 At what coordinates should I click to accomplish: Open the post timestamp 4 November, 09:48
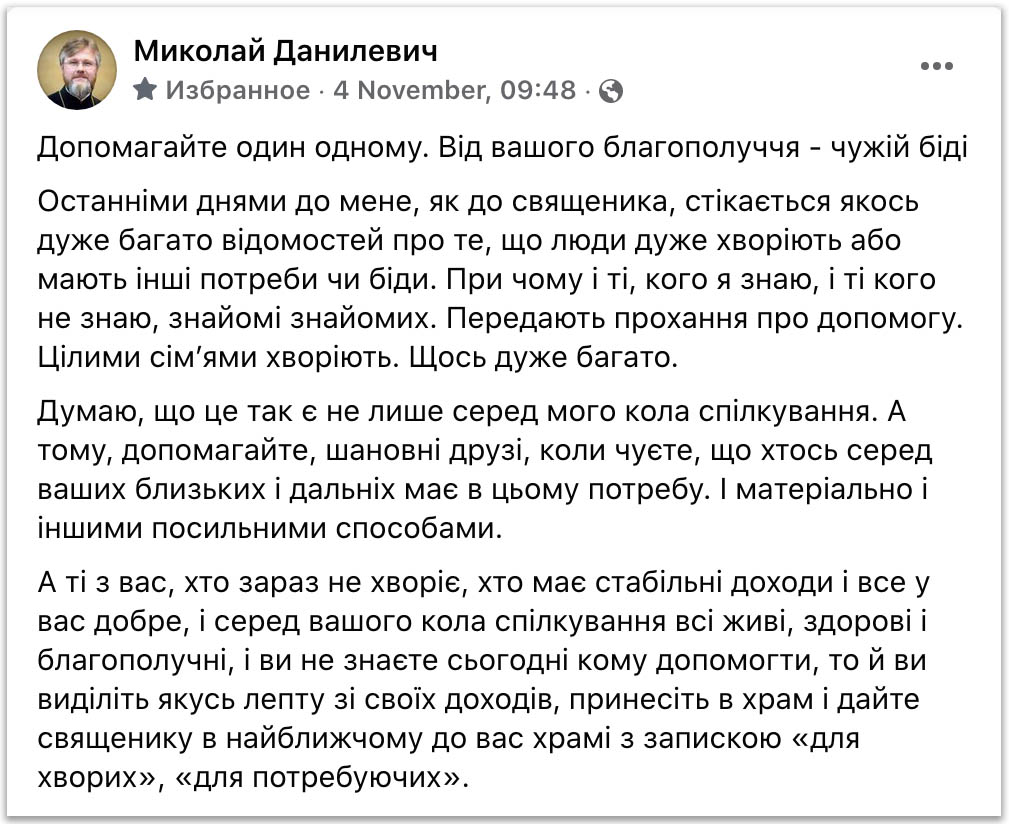(x=454, y=90)
